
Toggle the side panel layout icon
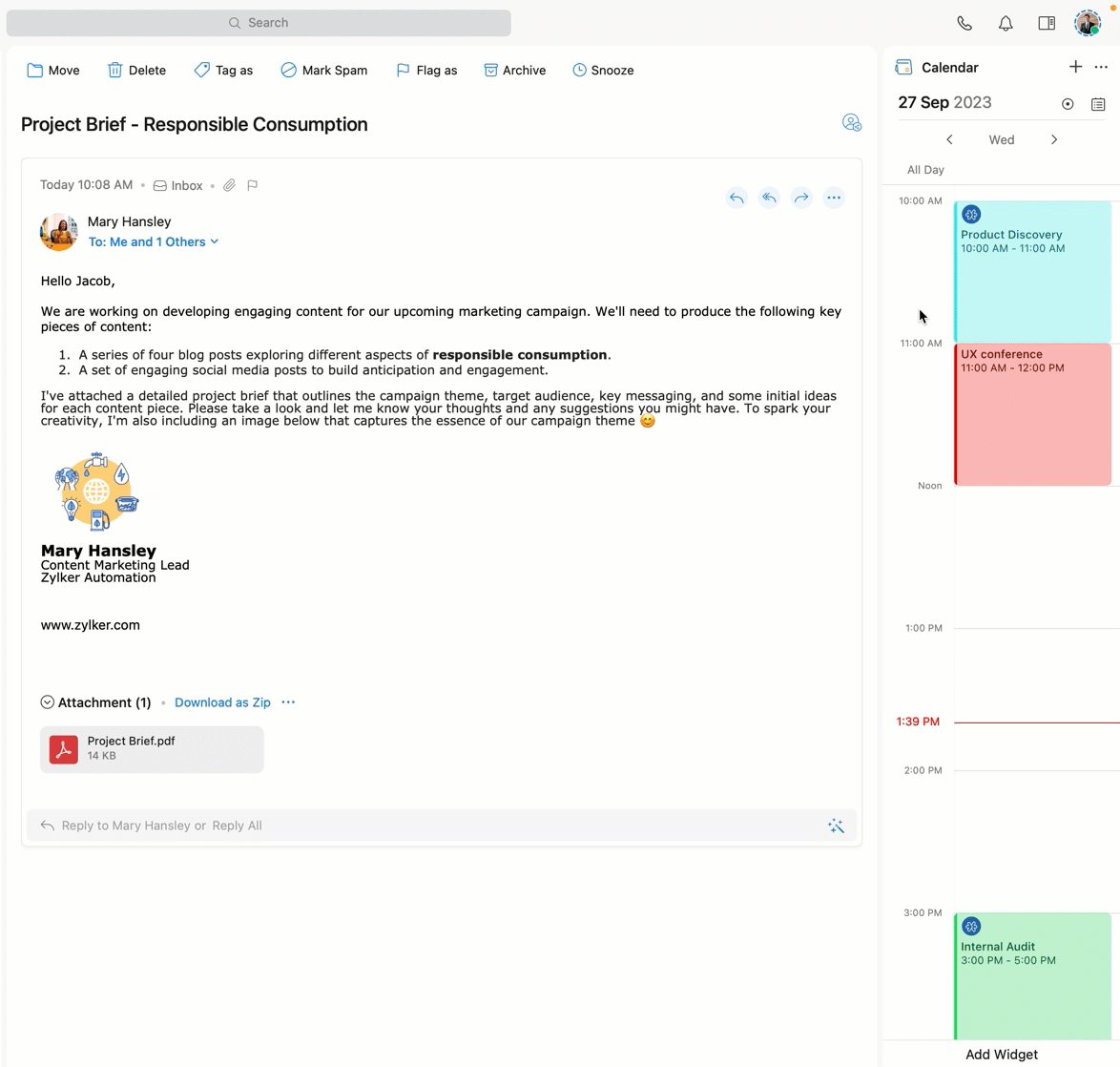point(1047,23)
